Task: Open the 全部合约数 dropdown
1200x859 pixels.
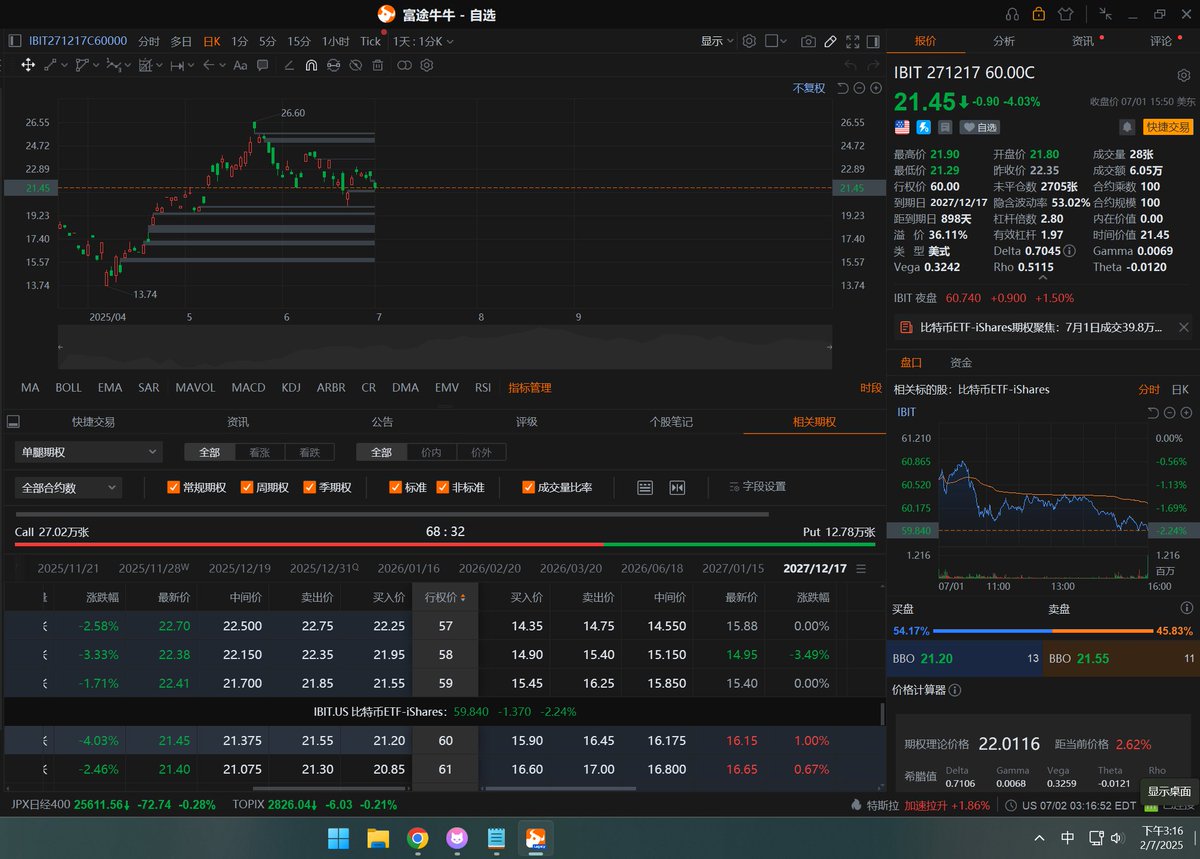Action: click(x=68, y=487)
